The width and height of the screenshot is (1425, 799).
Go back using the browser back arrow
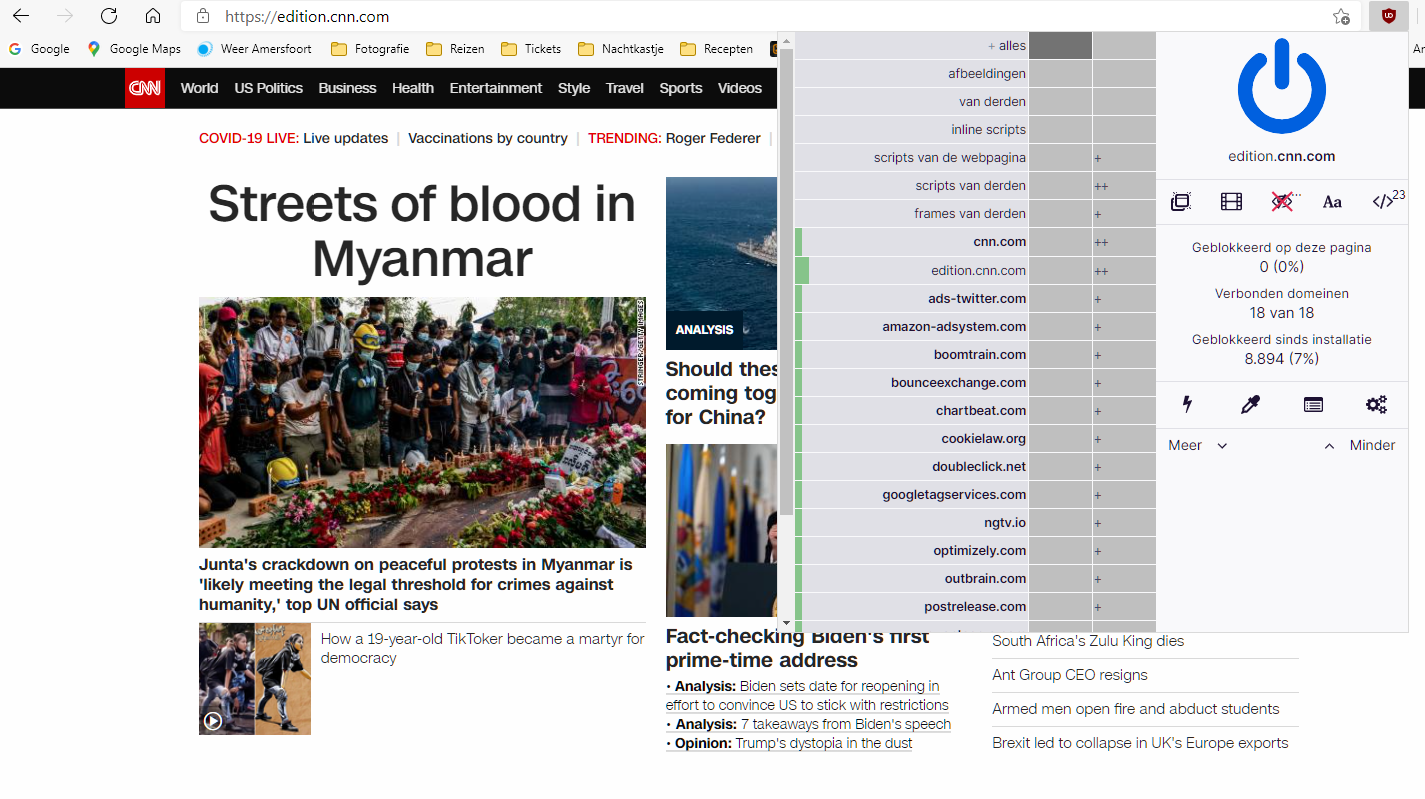tap(21, 16)
